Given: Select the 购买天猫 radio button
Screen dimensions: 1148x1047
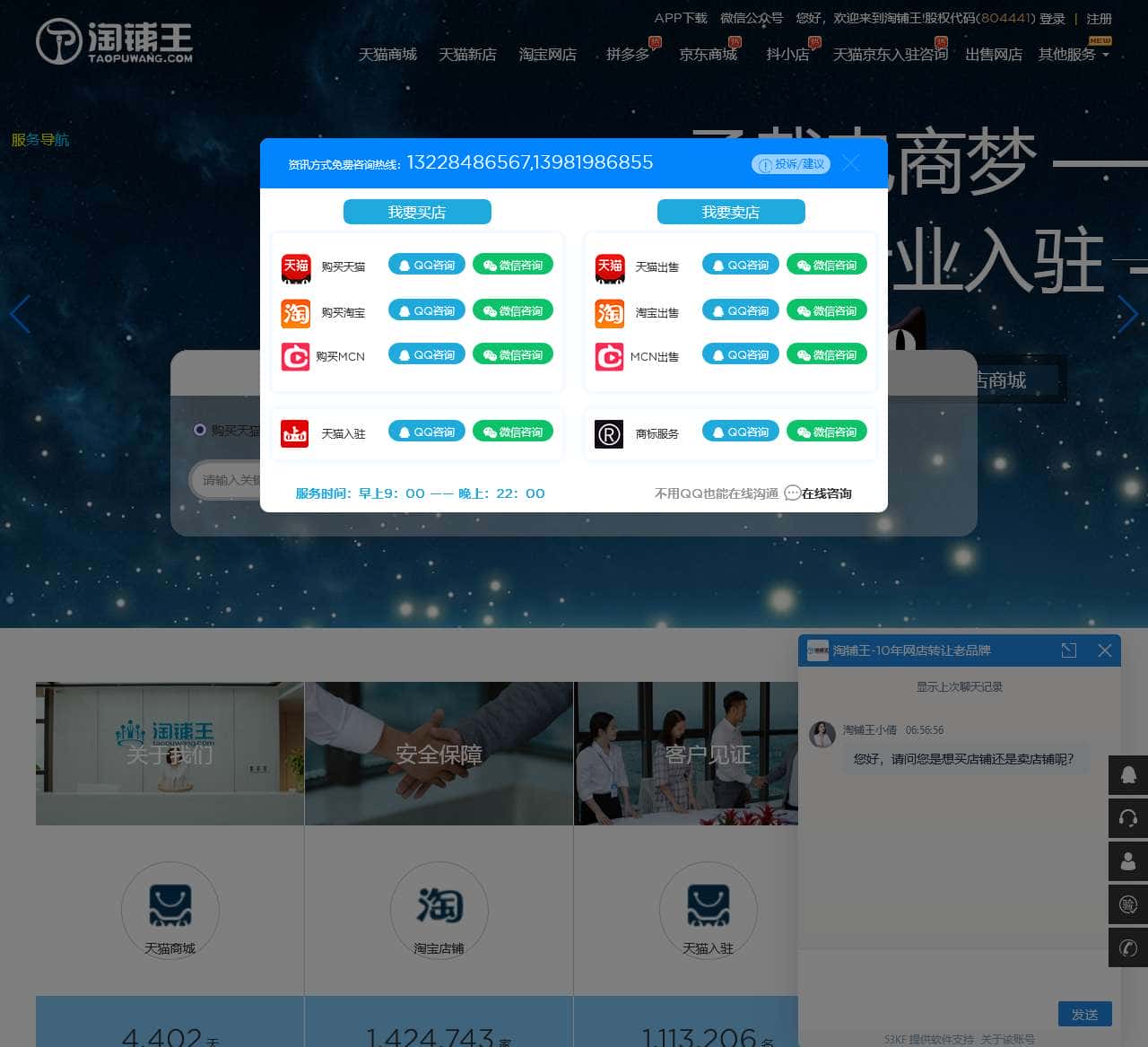Looking at the screenshot, I should coord(200,430).
